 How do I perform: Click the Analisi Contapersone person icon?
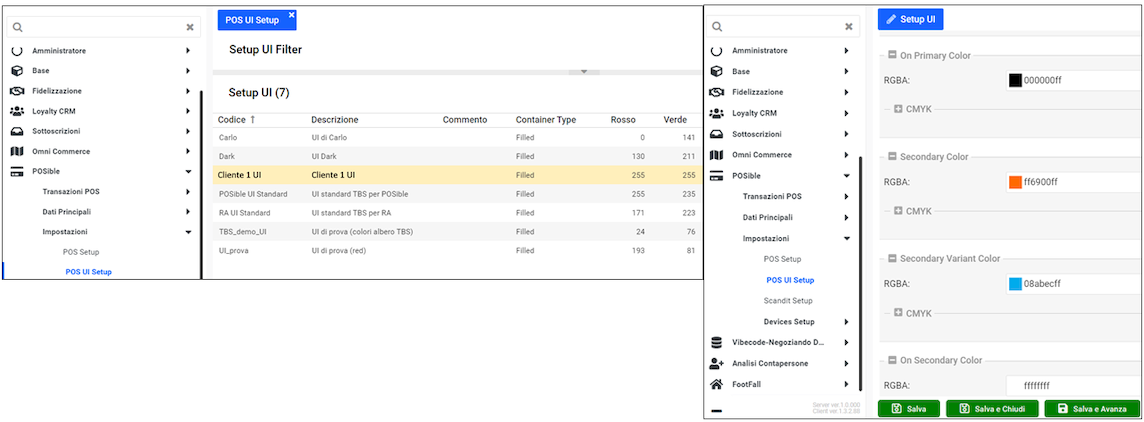click(x=716, y=364)
